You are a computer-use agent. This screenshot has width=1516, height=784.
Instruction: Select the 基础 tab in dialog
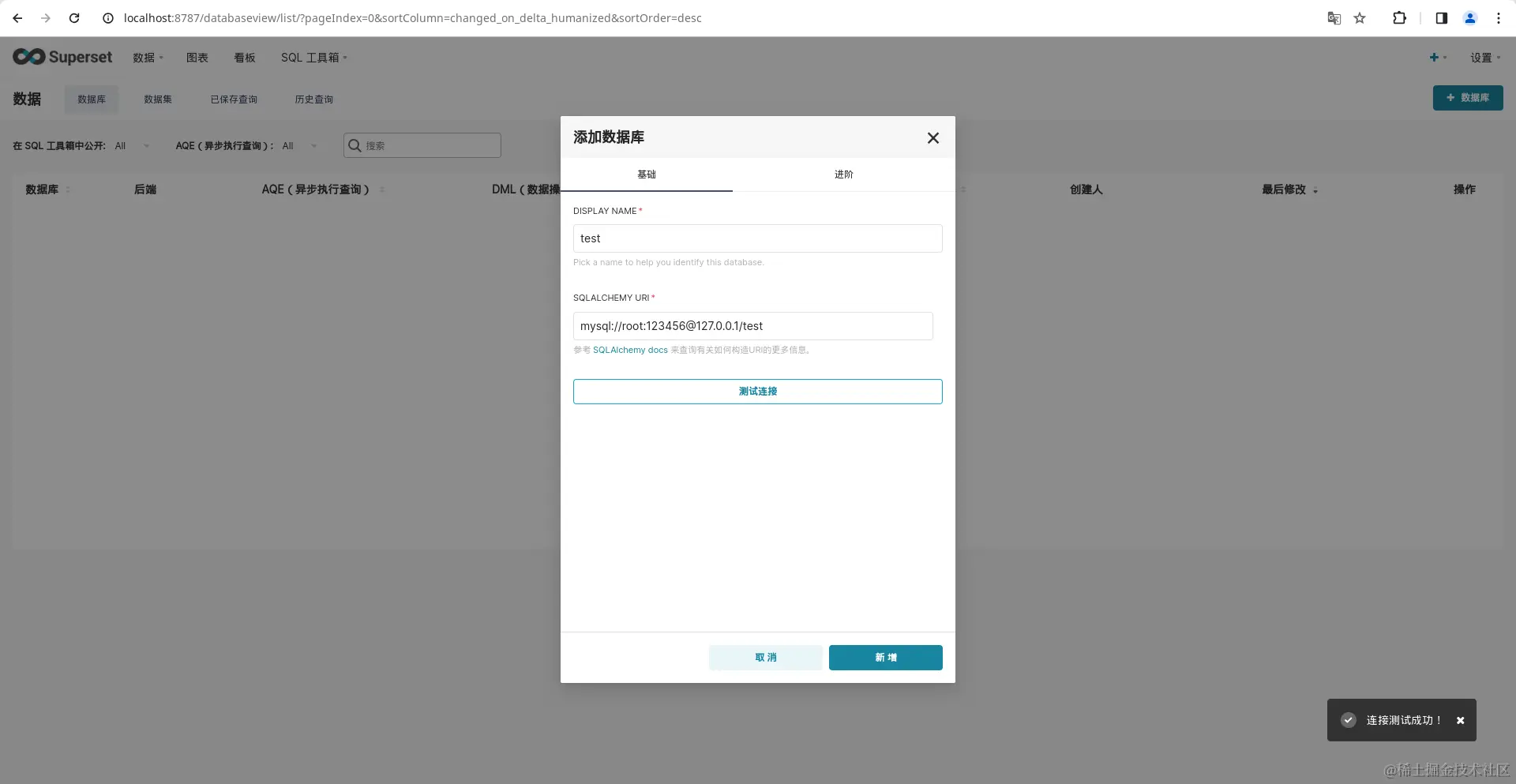(647, 174)
